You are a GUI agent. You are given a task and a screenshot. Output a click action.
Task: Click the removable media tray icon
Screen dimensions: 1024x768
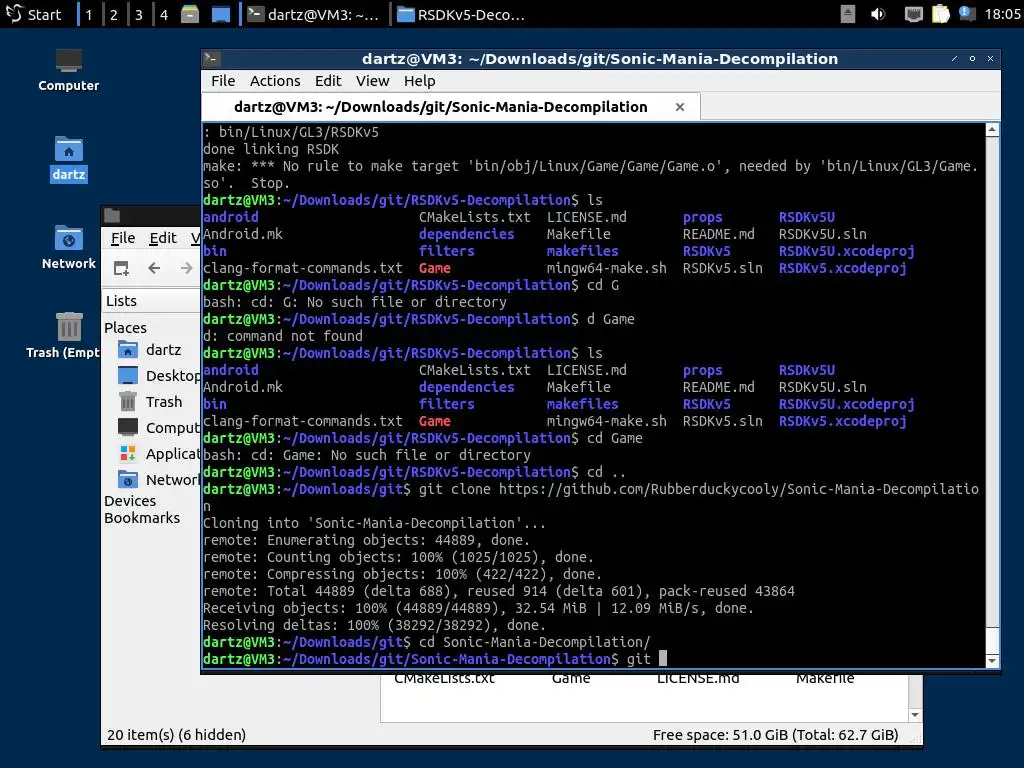click(848, 14)
